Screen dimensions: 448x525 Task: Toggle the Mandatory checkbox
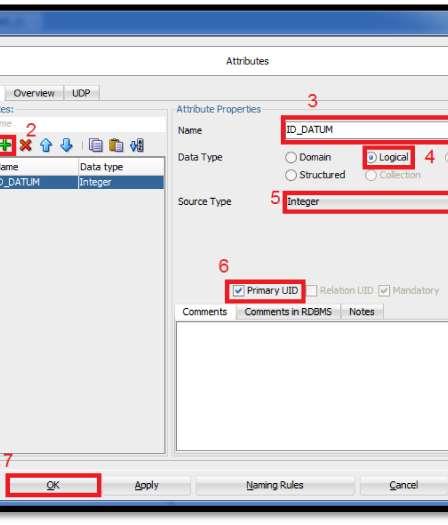pyautogui.click(x=384, y=291)
